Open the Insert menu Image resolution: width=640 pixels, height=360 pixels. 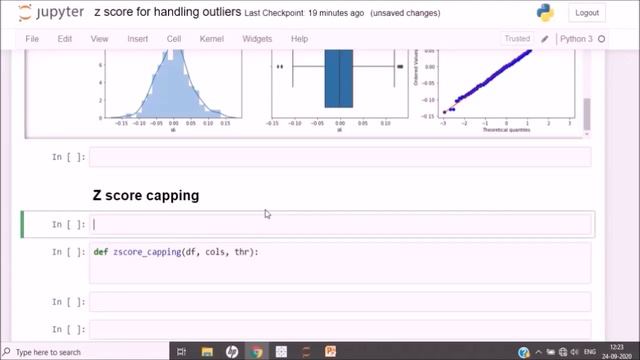(x=138, y=39)
